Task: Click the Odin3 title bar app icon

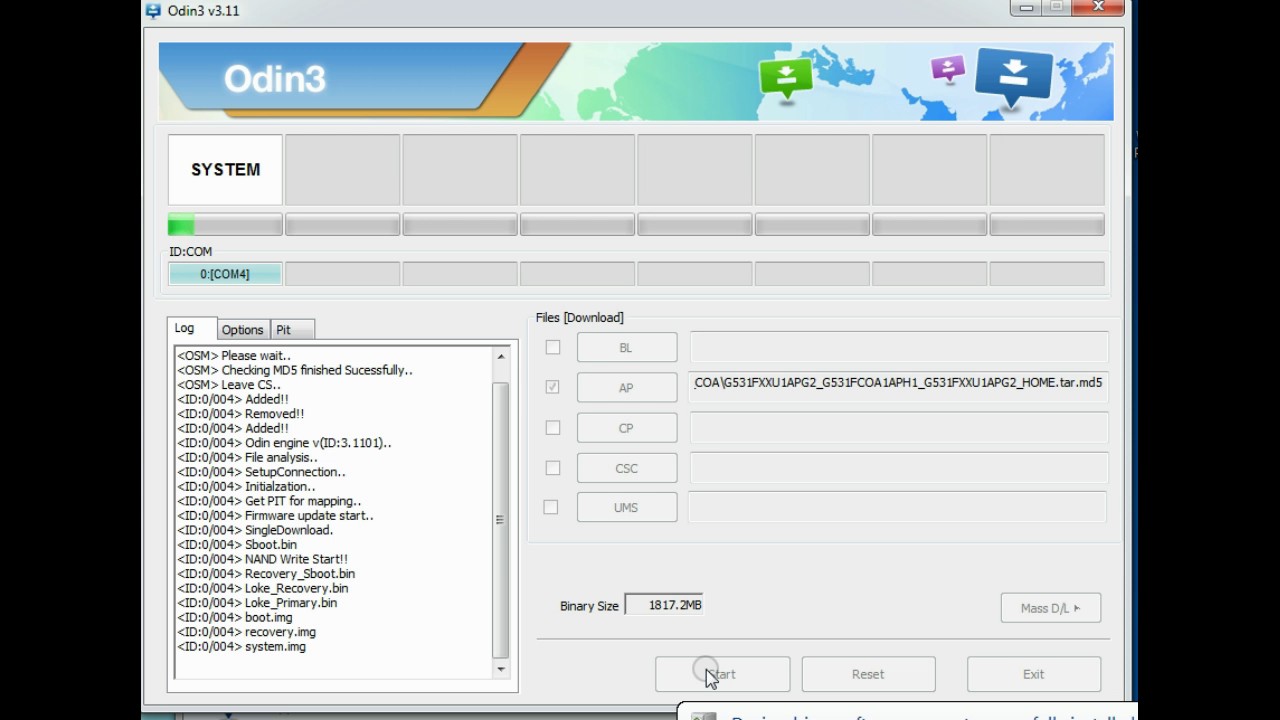Action: click(x=153, y=11)
